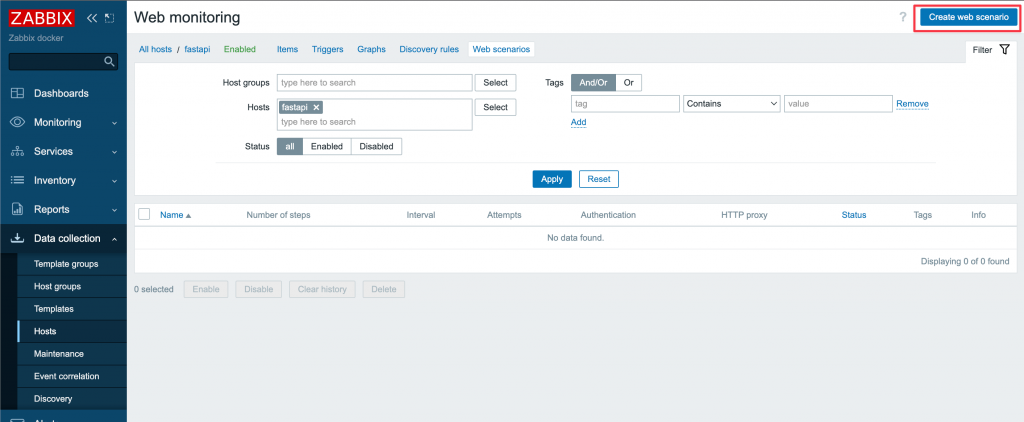The height and width of the screenshot is (422, 1024).
Task: Click the Apply filter button
Action: 552,179
